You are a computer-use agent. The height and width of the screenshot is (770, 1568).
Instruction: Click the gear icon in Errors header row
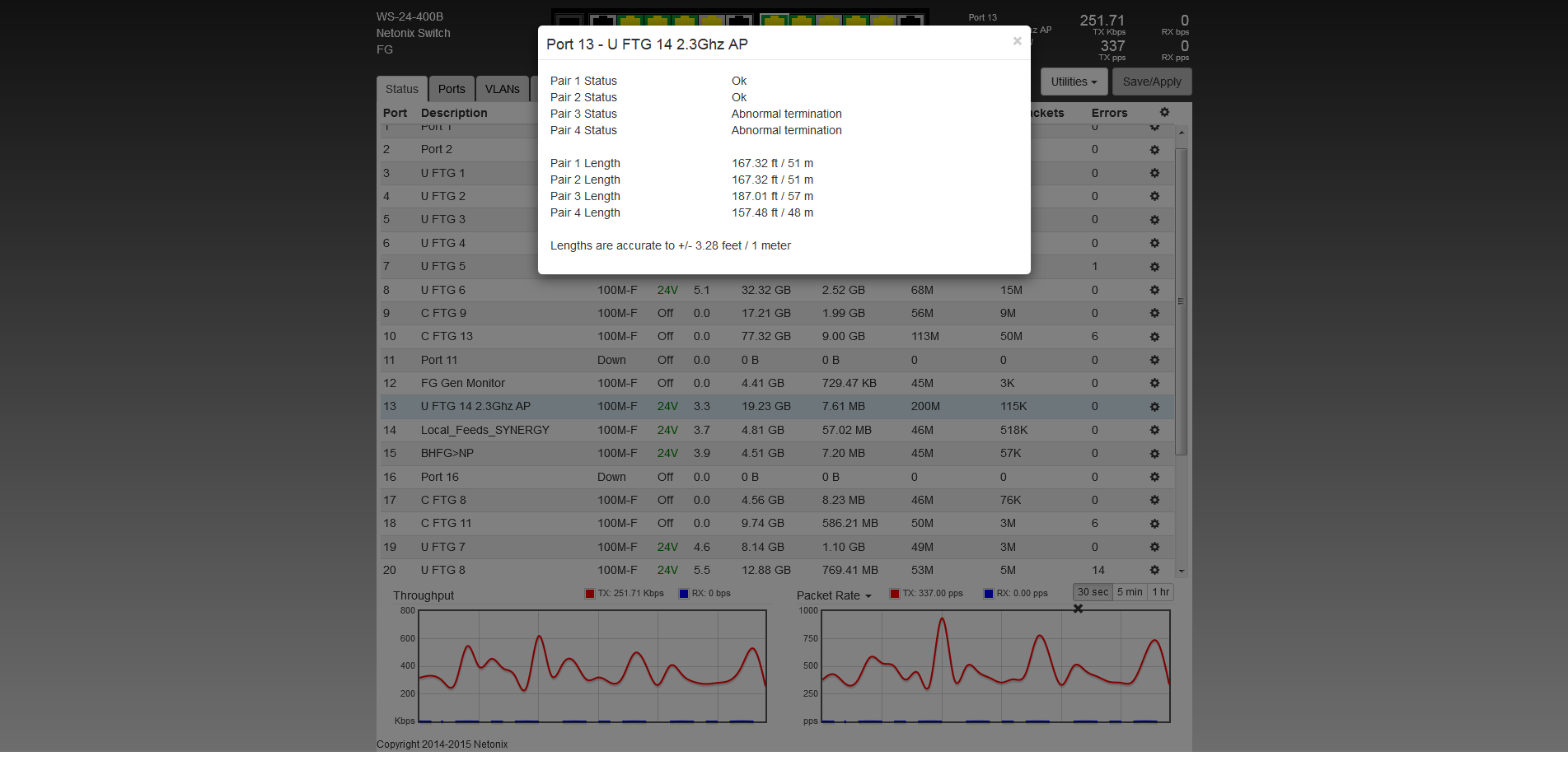click(1164, 113)
